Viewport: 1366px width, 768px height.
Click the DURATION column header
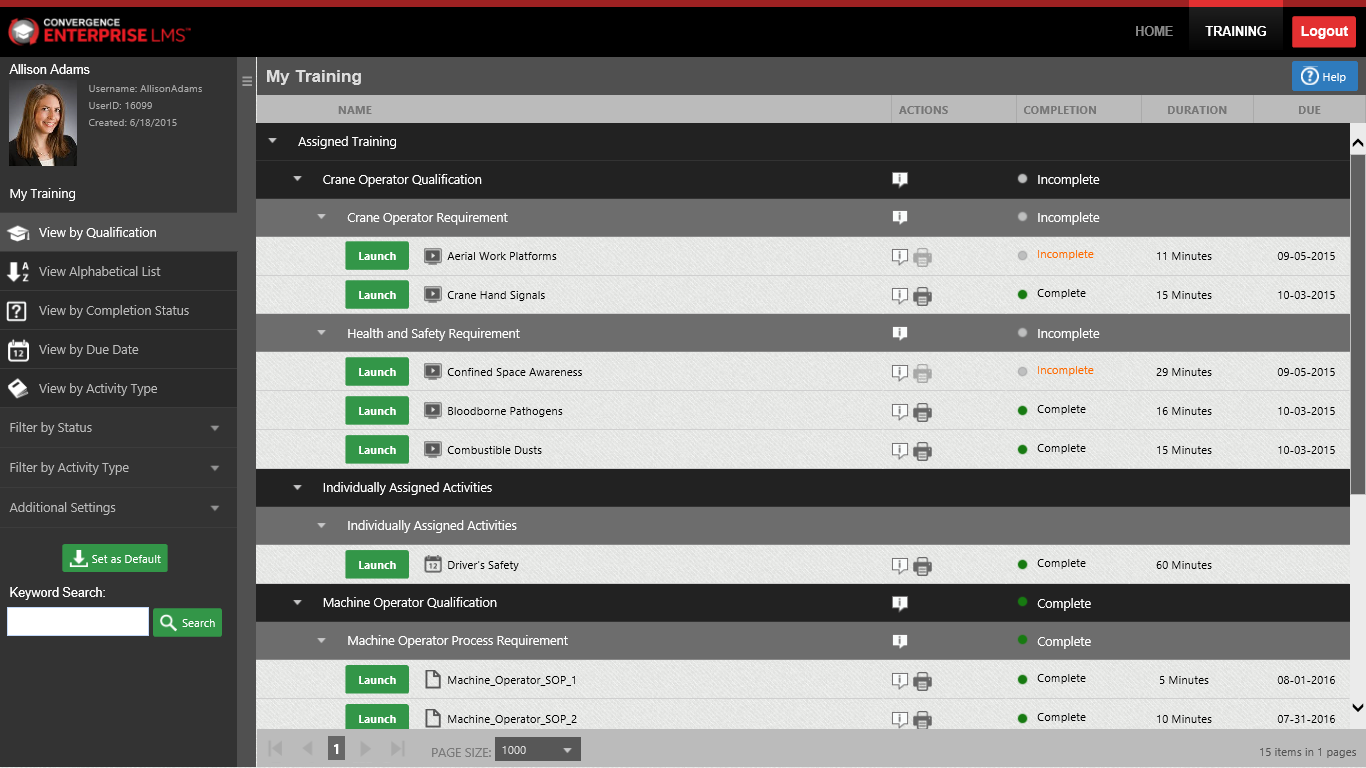1197,110
